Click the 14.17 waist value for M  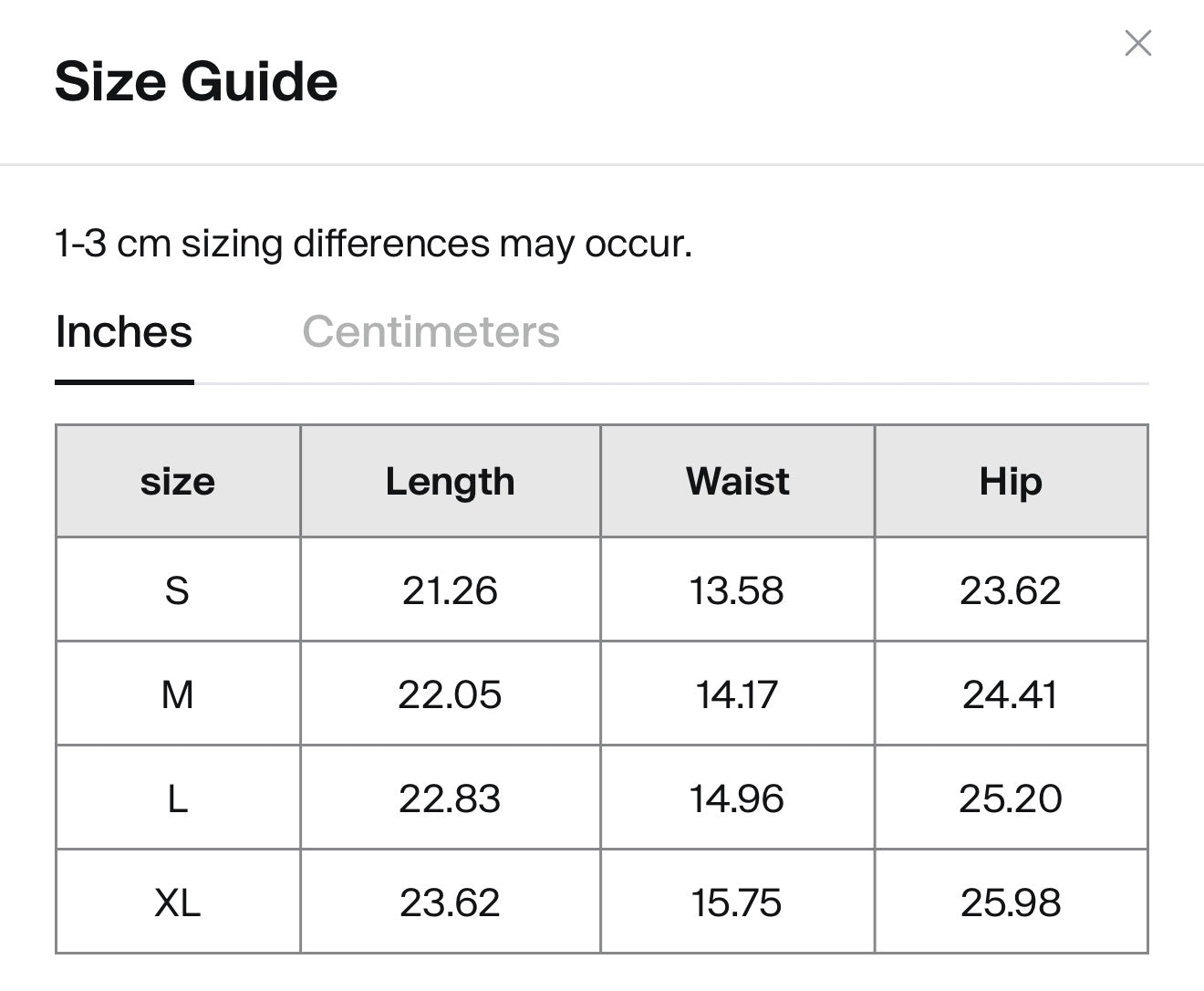(x=737, y=694)
